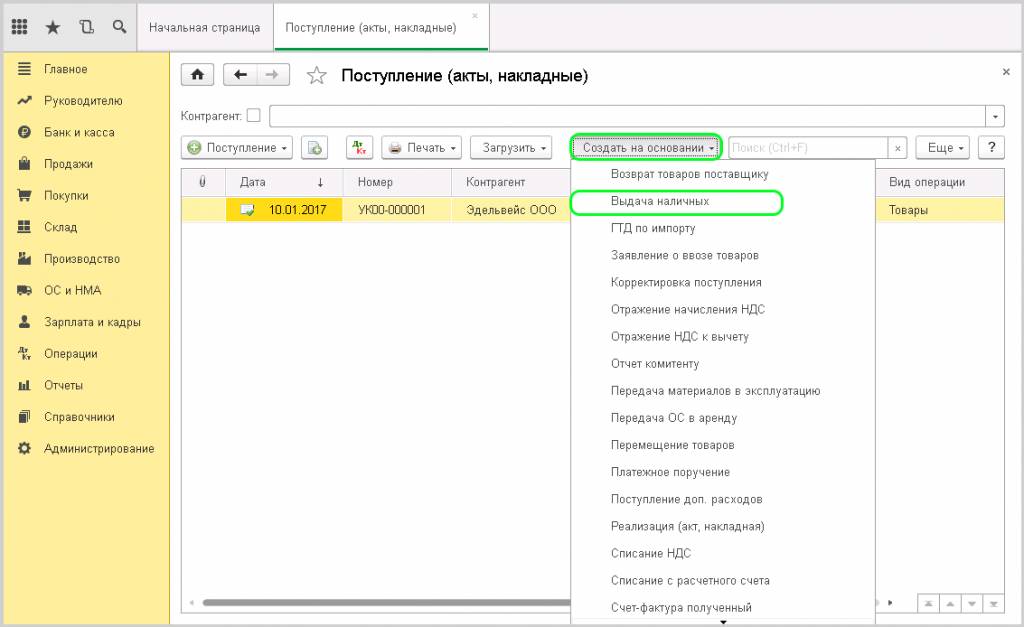Navigate forward with the right arrow
This screenshot has height=627, width=1024.
(x=272, y=74)
